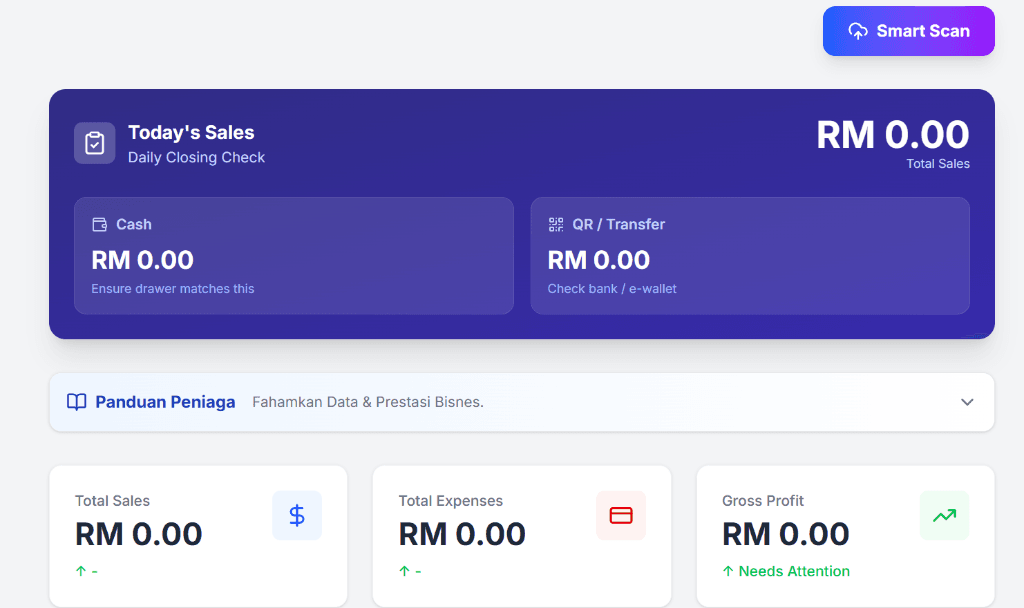Click the green growth arrow under Total Sales
This screenshot has width=1024, height=608.
[x=83, y=571]
